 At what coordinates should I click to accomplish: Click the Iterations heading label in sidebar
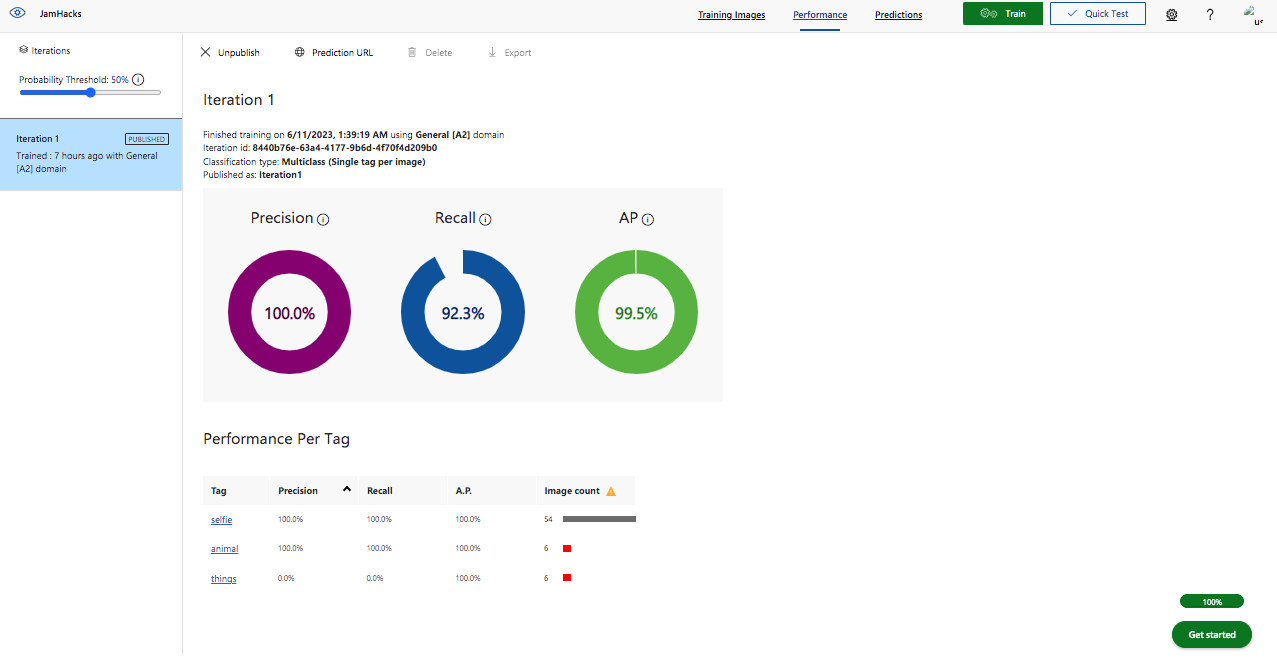click(x=51, y=50)
